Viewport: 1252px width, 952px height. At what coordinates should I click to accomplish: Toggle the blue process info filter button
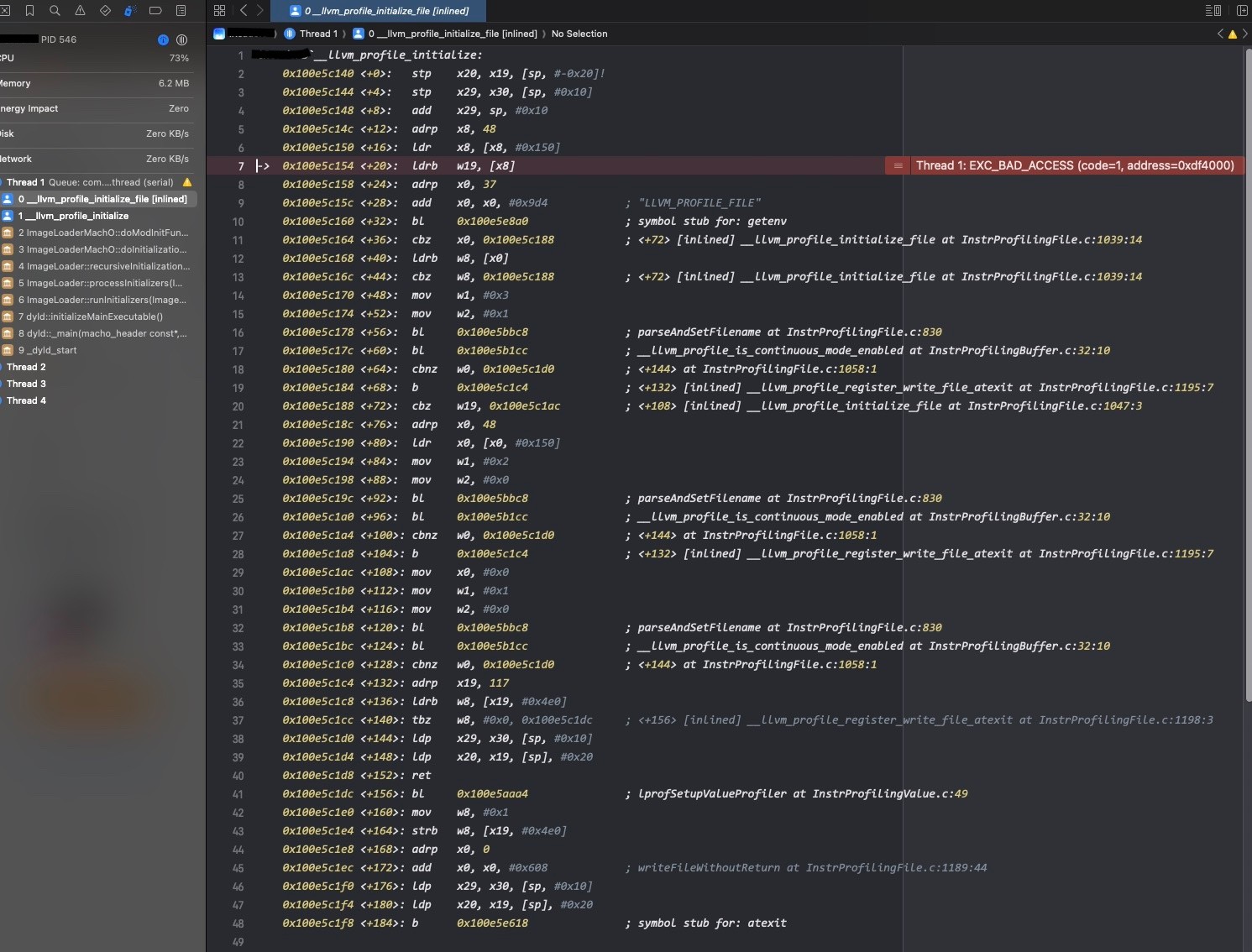(x=163, y=39)
